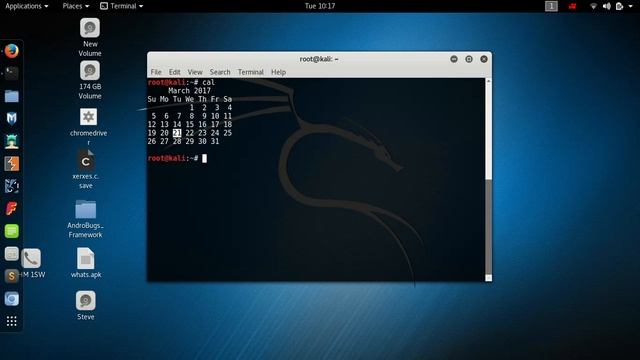
Task: Open Wi-Fi network status icon
Action: pos(594,6)
